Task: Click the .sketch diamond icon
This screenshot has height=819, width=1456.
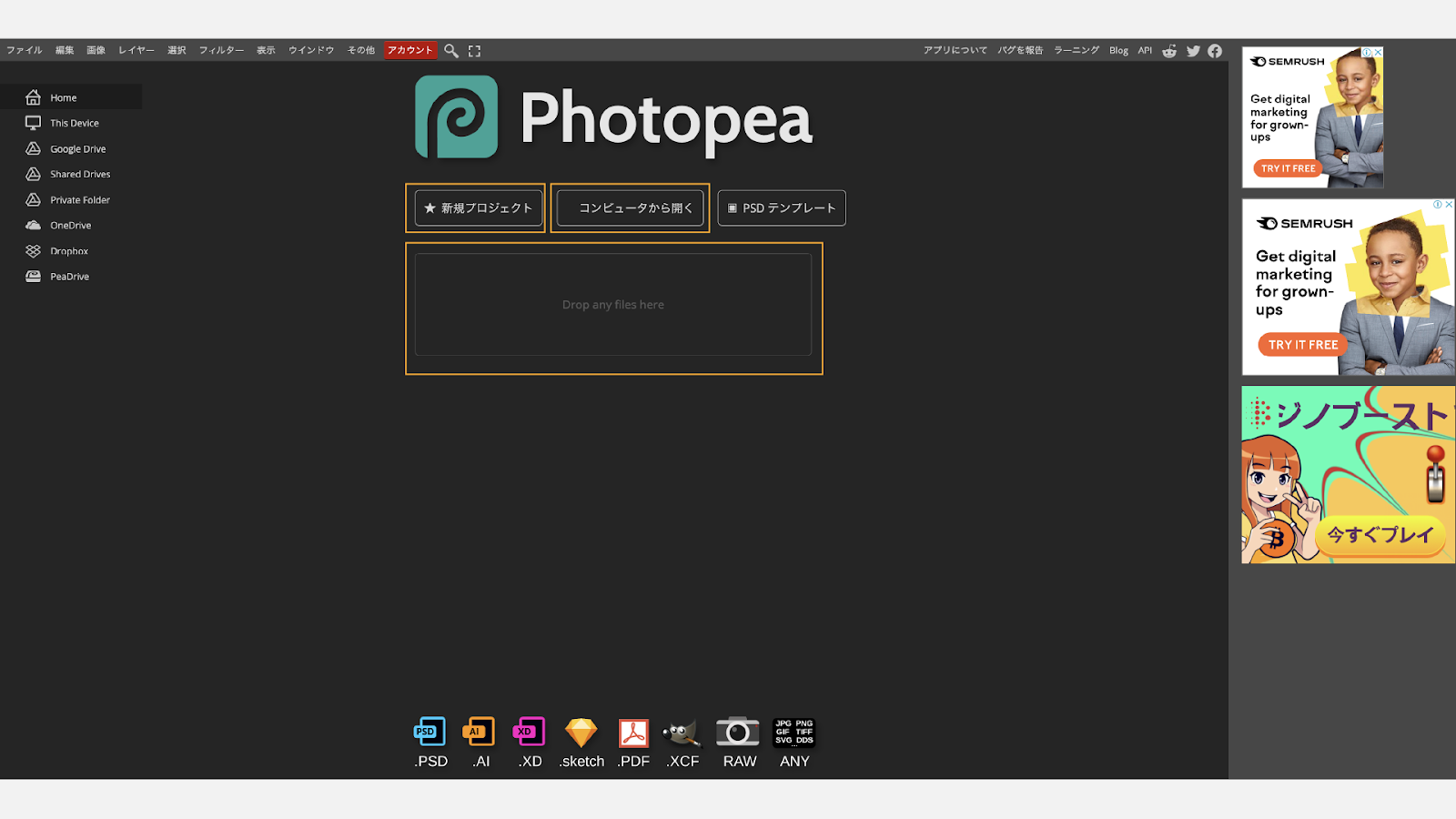Action: click(581, 733)
